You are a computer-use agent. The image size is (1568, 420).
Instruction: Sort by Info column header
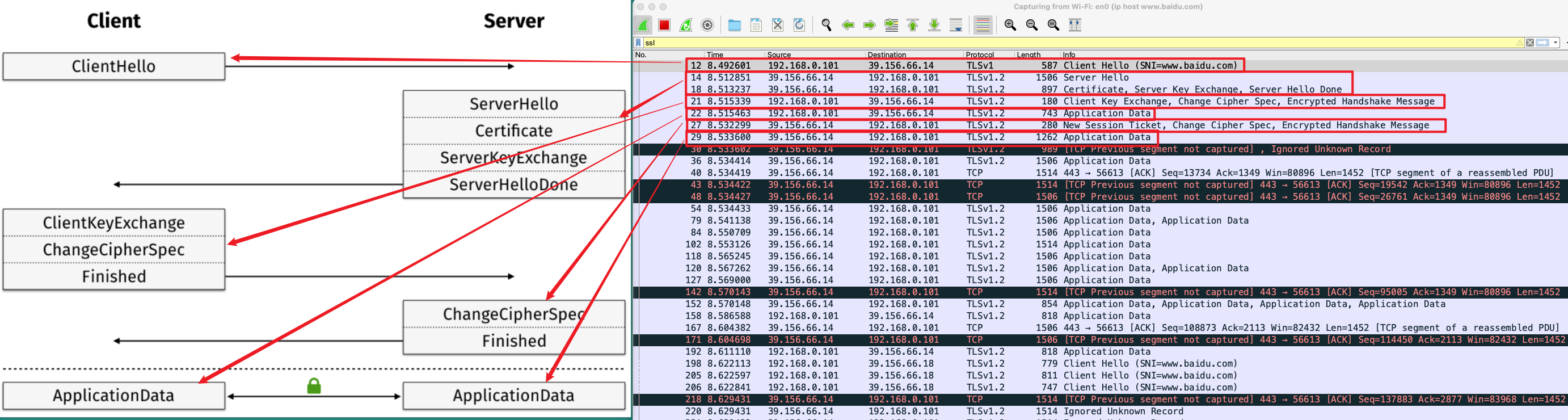click(1313, 55)
